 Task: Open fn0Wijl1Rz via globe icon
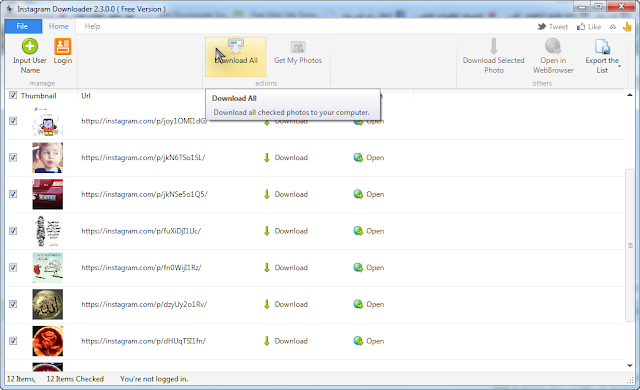[x=358, y=268]
